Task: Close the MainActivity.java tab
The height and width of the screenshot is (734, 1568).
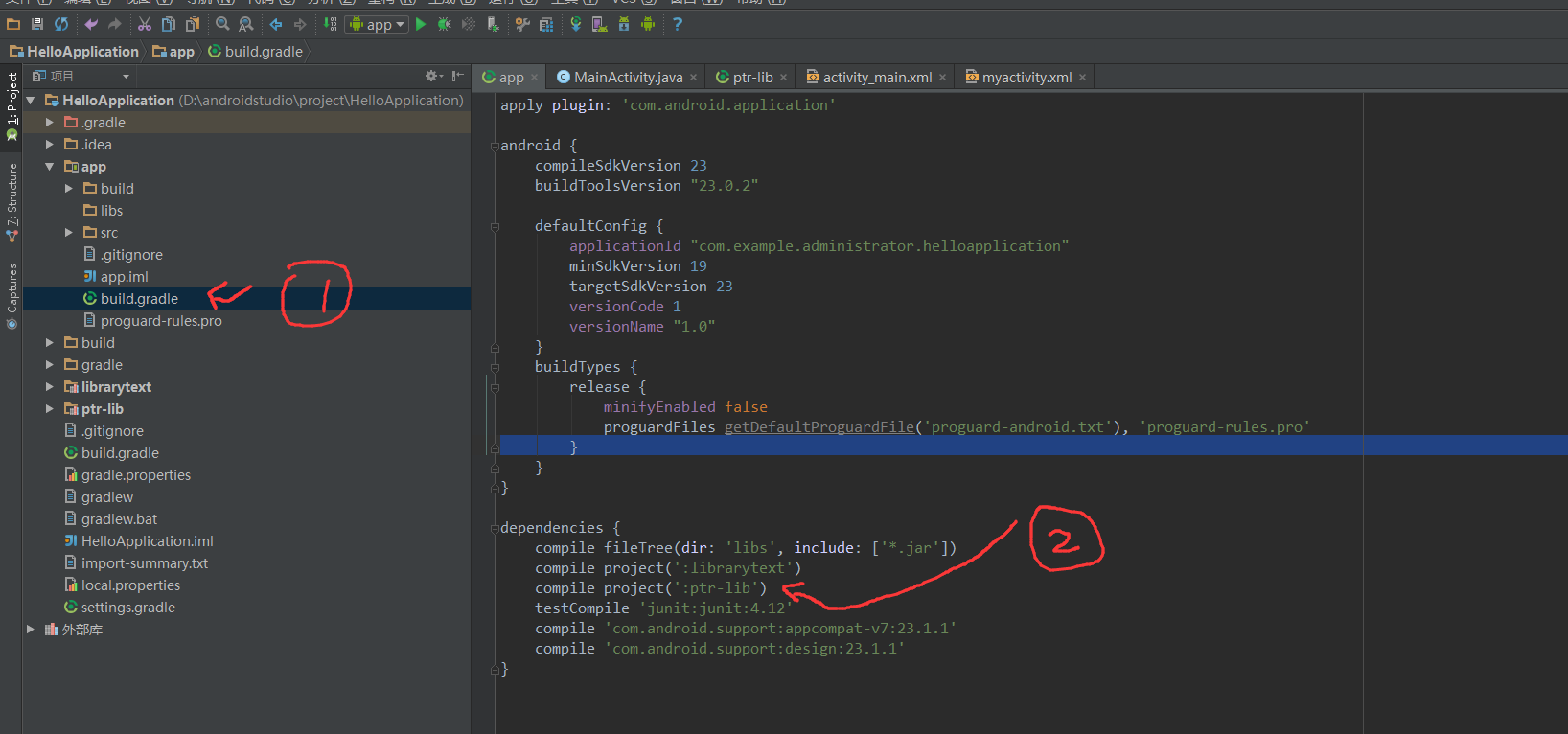Action: 694,78
